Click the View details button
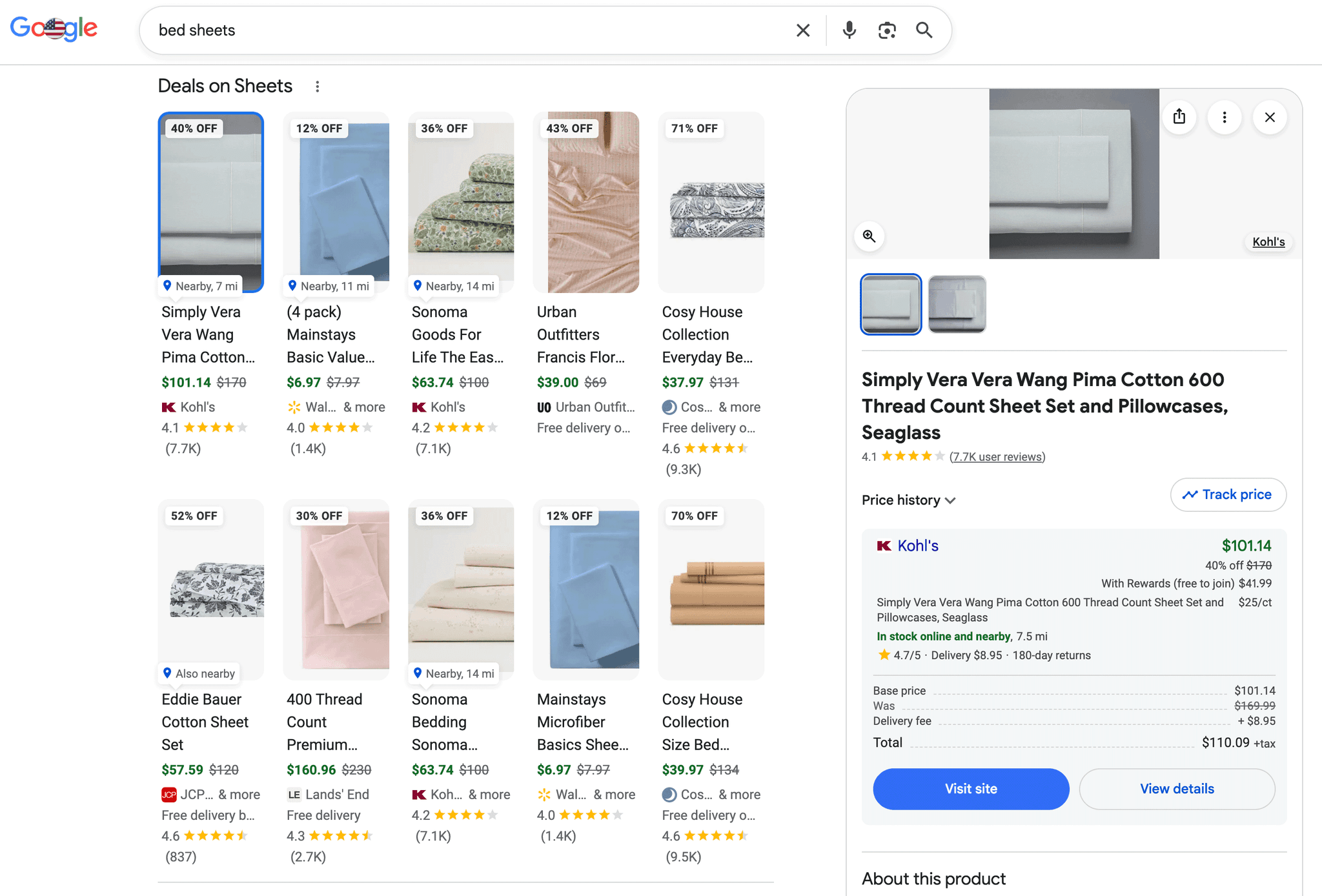This screenshot has height=896, width=1322. point(1177,789)
